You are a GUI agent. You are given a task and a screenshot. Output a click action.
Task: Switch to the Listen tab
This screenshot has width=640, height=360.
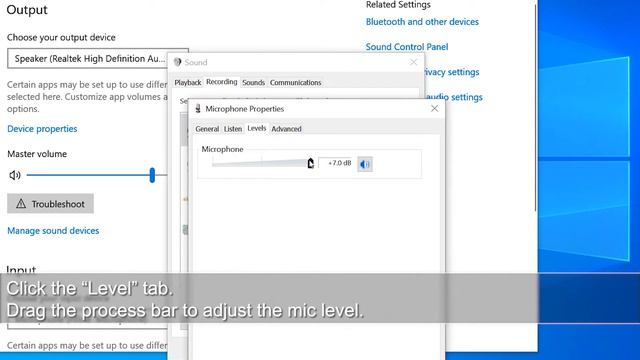coord(233,129)
